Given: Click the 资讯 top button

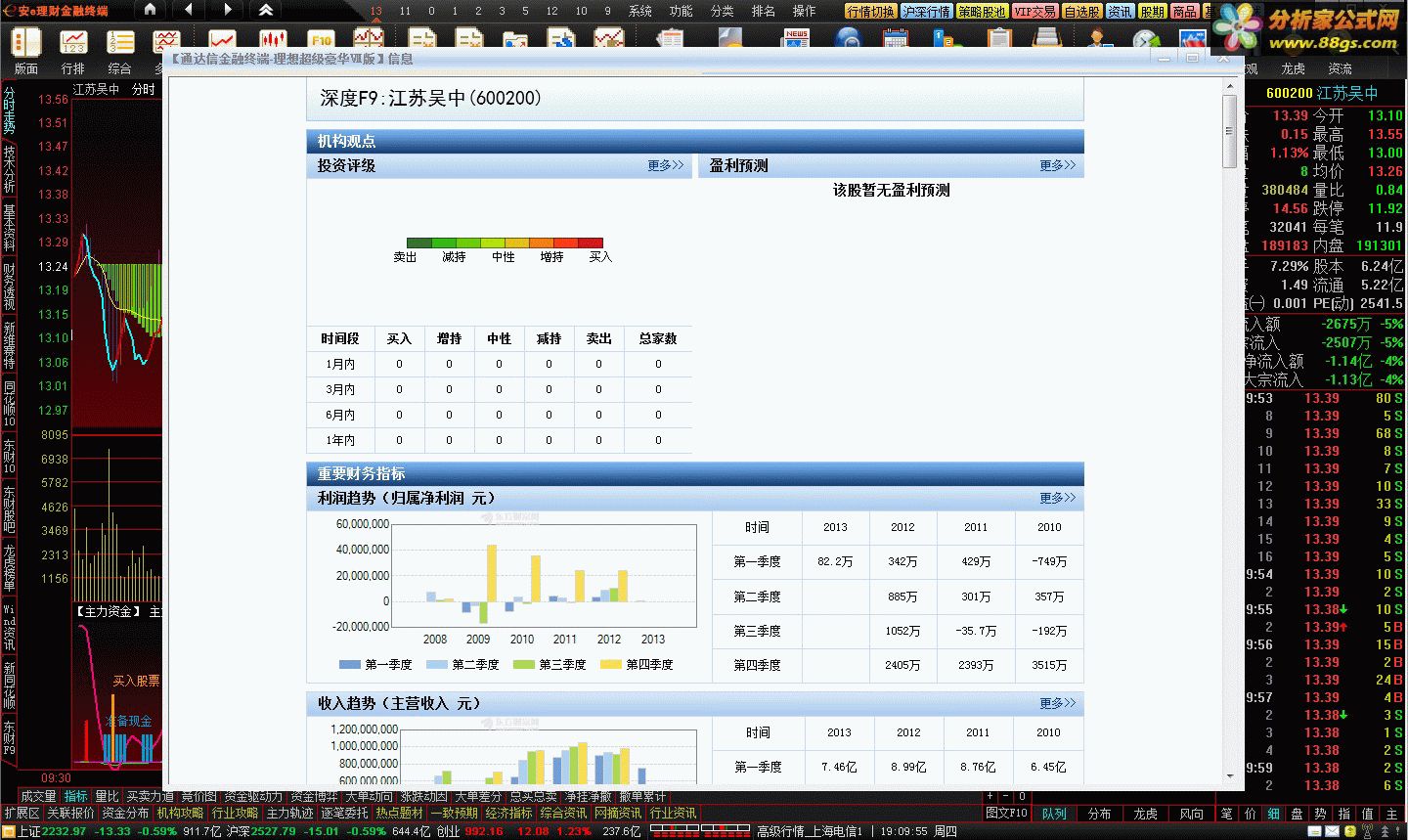Looking at the screenshot, I should (x=1121, y=12).
